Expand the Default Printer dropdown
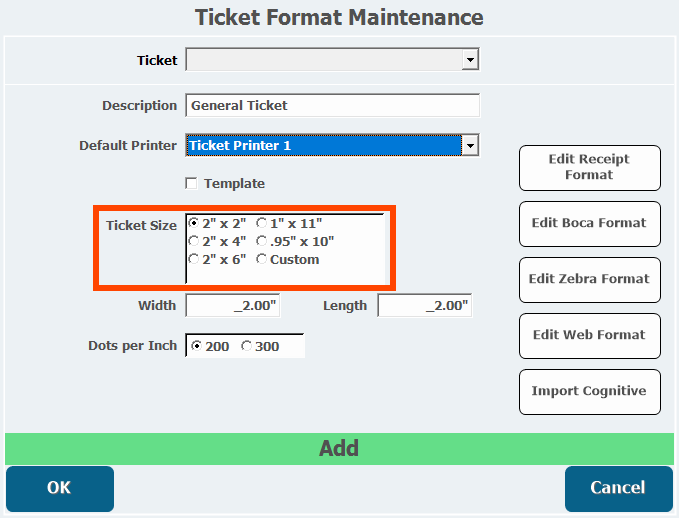This screenshot has height=518, width=679. 470,146
